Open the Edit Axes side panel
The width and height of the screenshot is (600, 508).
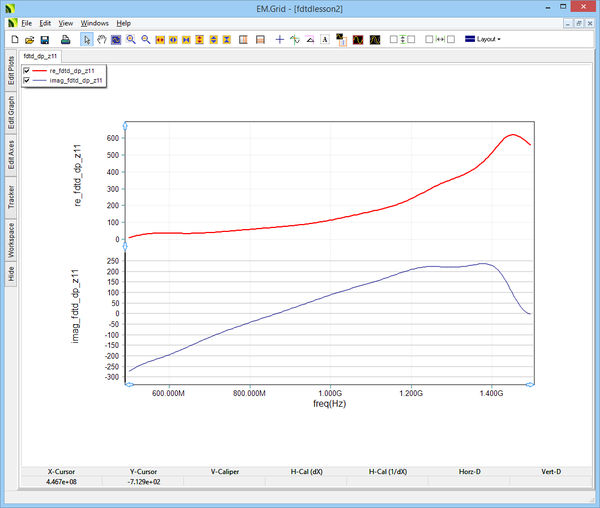pyautogui.click(x=11, y=157)
